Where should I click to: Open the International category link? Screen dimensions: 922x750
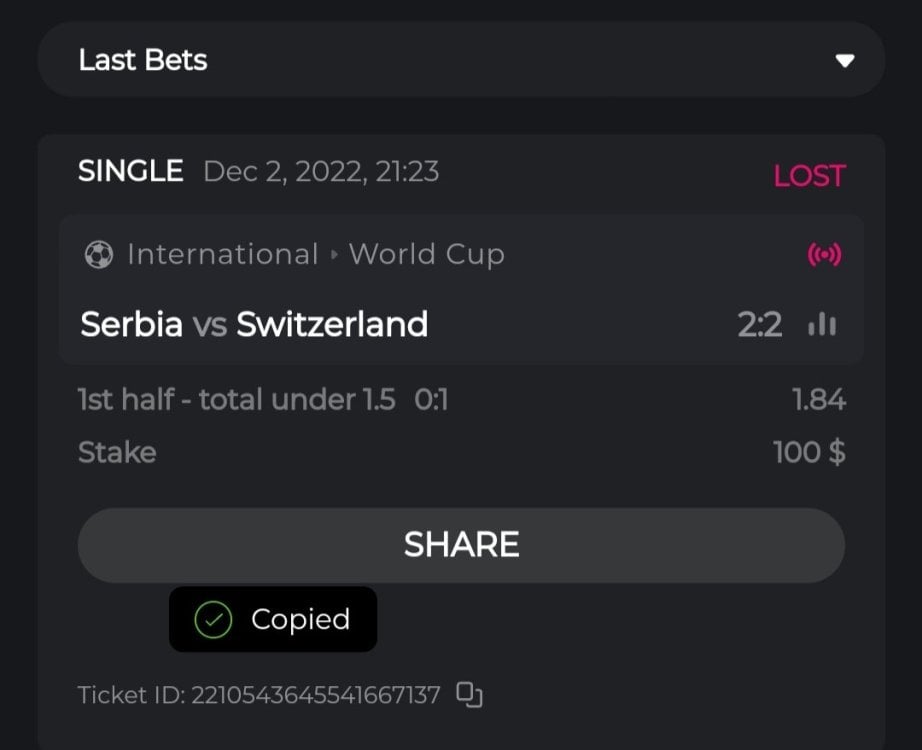point(222,255)
